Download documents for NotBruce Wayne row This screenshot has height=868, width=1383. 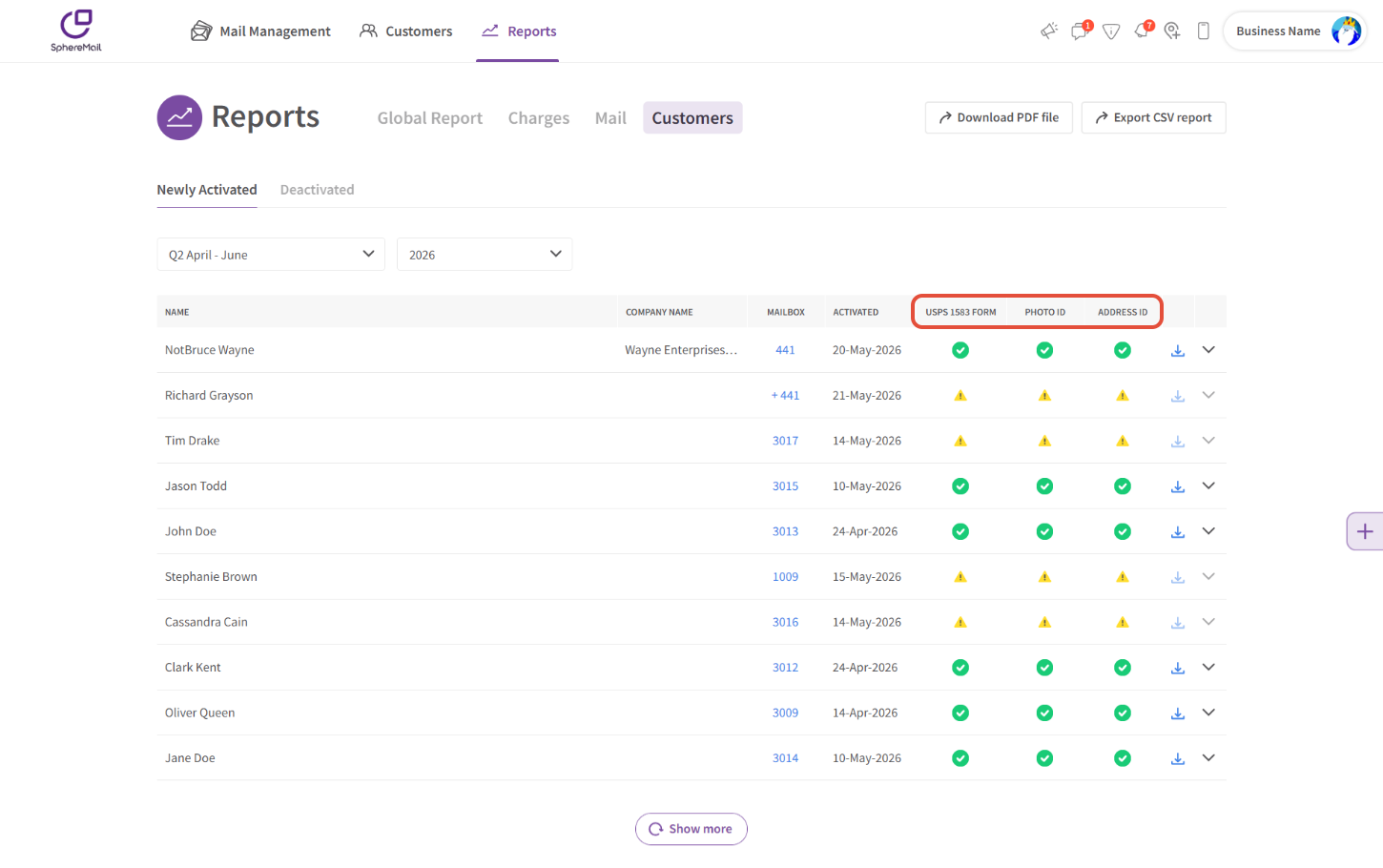pyautogui.click(x=1178, y=350)
